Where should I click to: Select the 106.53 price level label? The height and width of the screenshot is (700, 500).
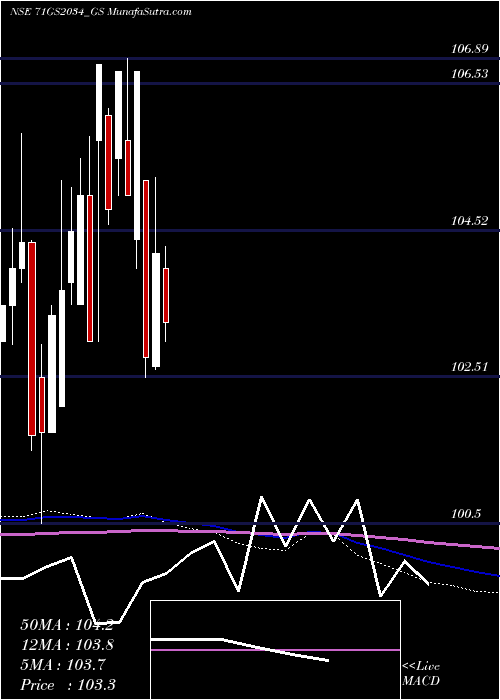[x=469, y=74]
